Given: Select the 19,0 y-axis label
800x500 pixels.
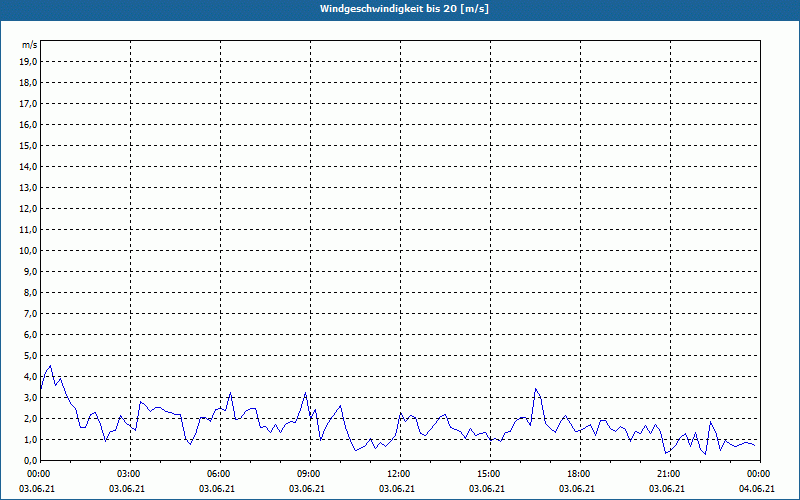Looking at the screenshot, I should pos(28,62).
